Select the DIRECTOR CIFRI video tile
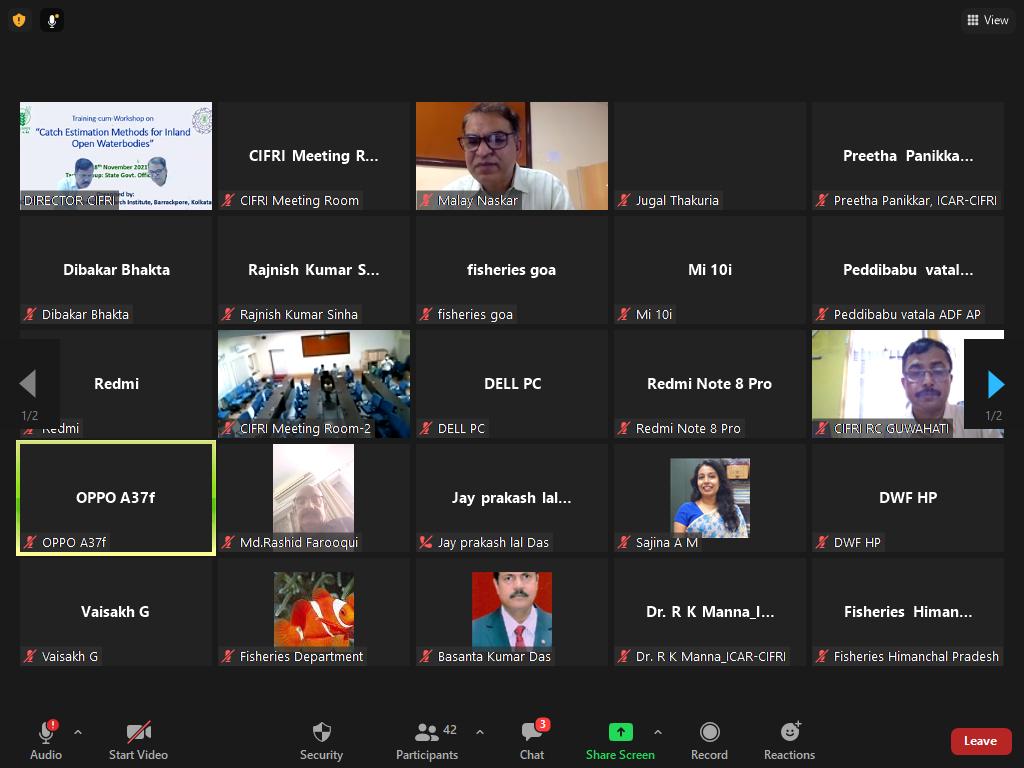Viewport: 1024px width, 768px height. 116,155
